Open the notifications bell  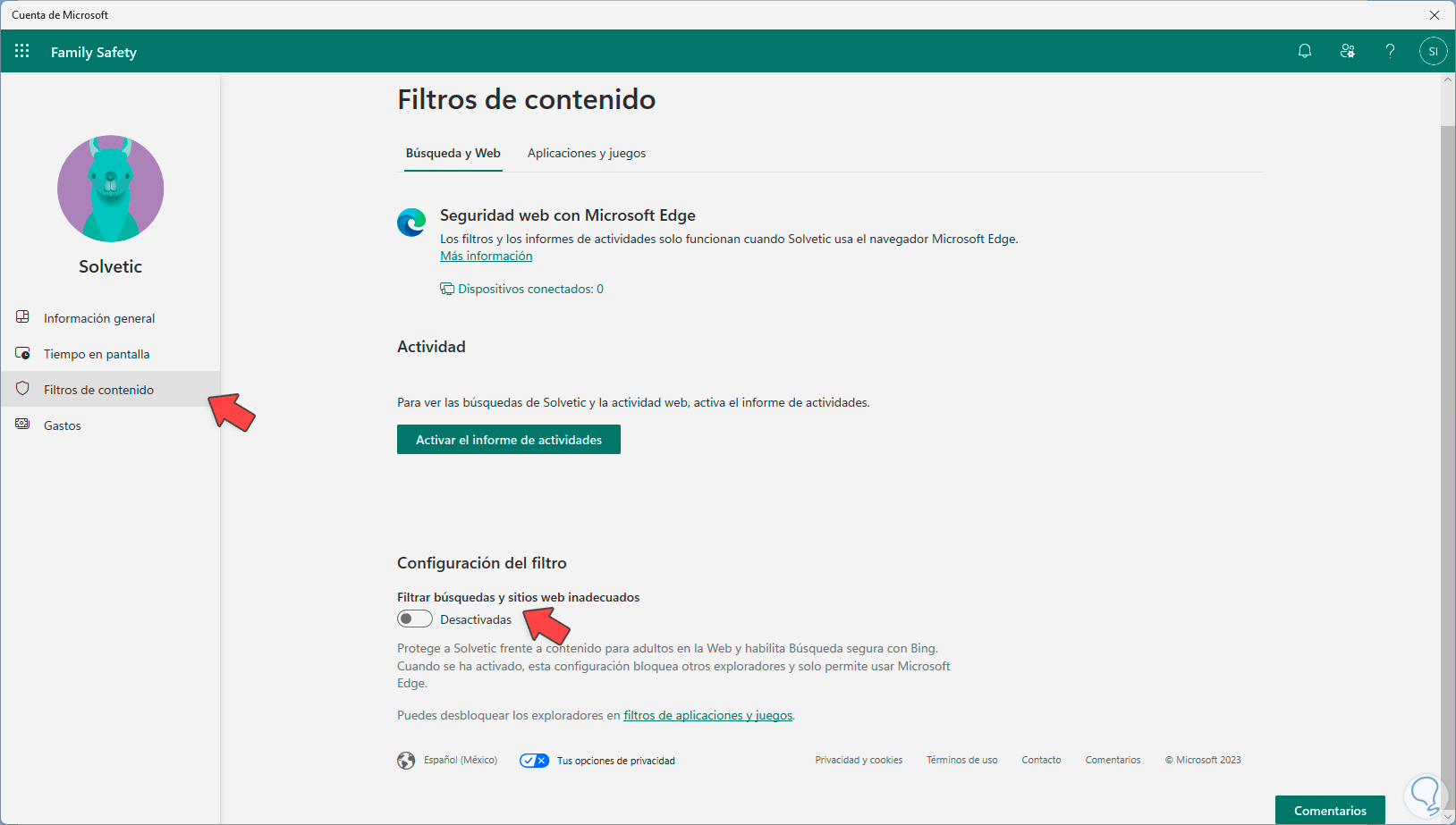[1305, 51]
